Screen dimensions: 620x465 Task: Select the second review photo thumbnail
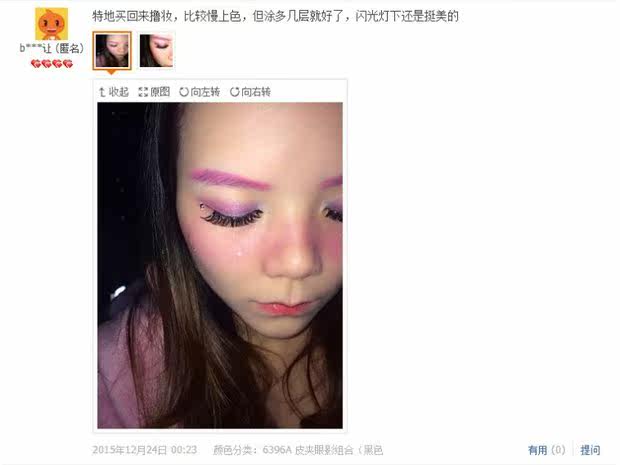point(156,51)
